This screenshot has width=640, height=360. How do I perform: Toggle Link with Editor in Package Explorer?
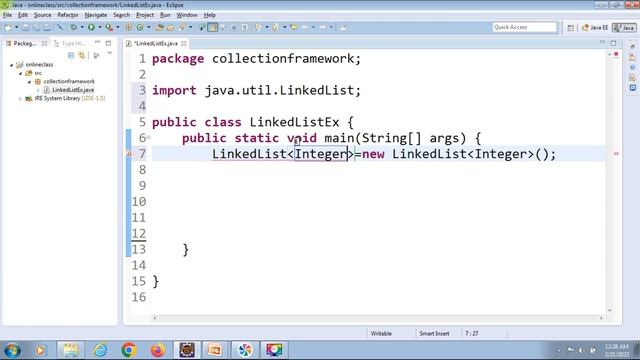pos(82,55)
